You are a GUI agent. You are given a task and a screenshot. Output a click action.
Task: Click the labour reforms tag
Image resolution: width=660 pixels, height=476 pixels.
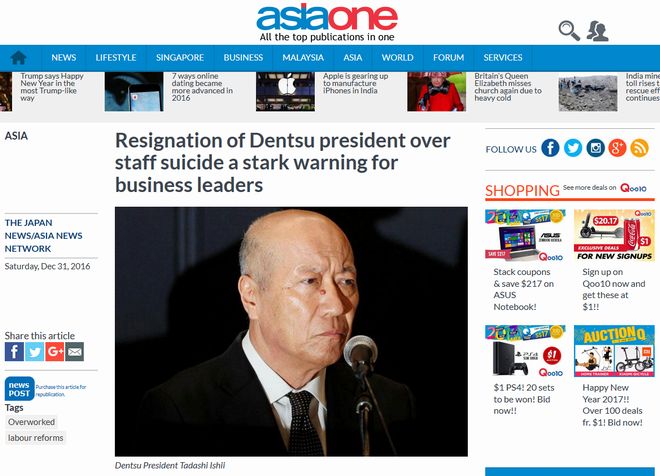pyautogui.click(x=35, y=438)
